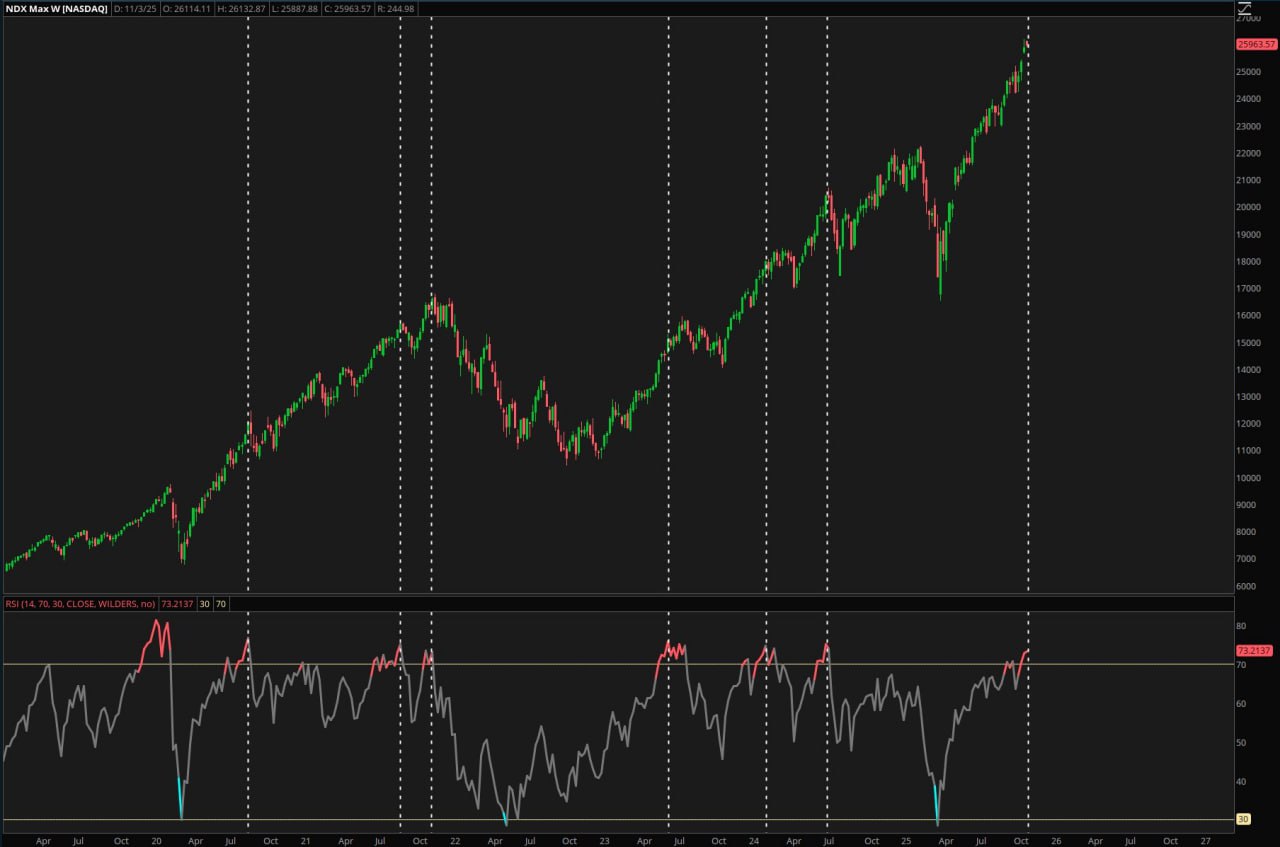Click the red 25963.57 price tag on axis

[1256, 44]
